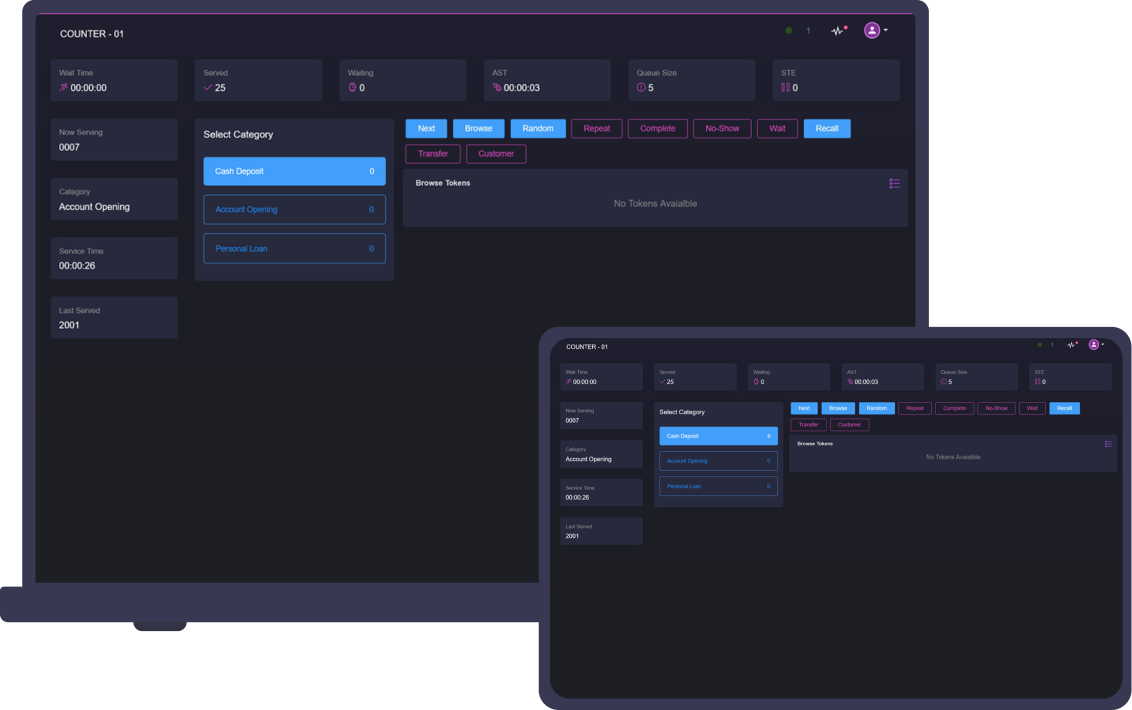Viewport: 1132px width, 710px height.
Task: Click STE bars icon on laptop
Action: click(x=785, y=87)
